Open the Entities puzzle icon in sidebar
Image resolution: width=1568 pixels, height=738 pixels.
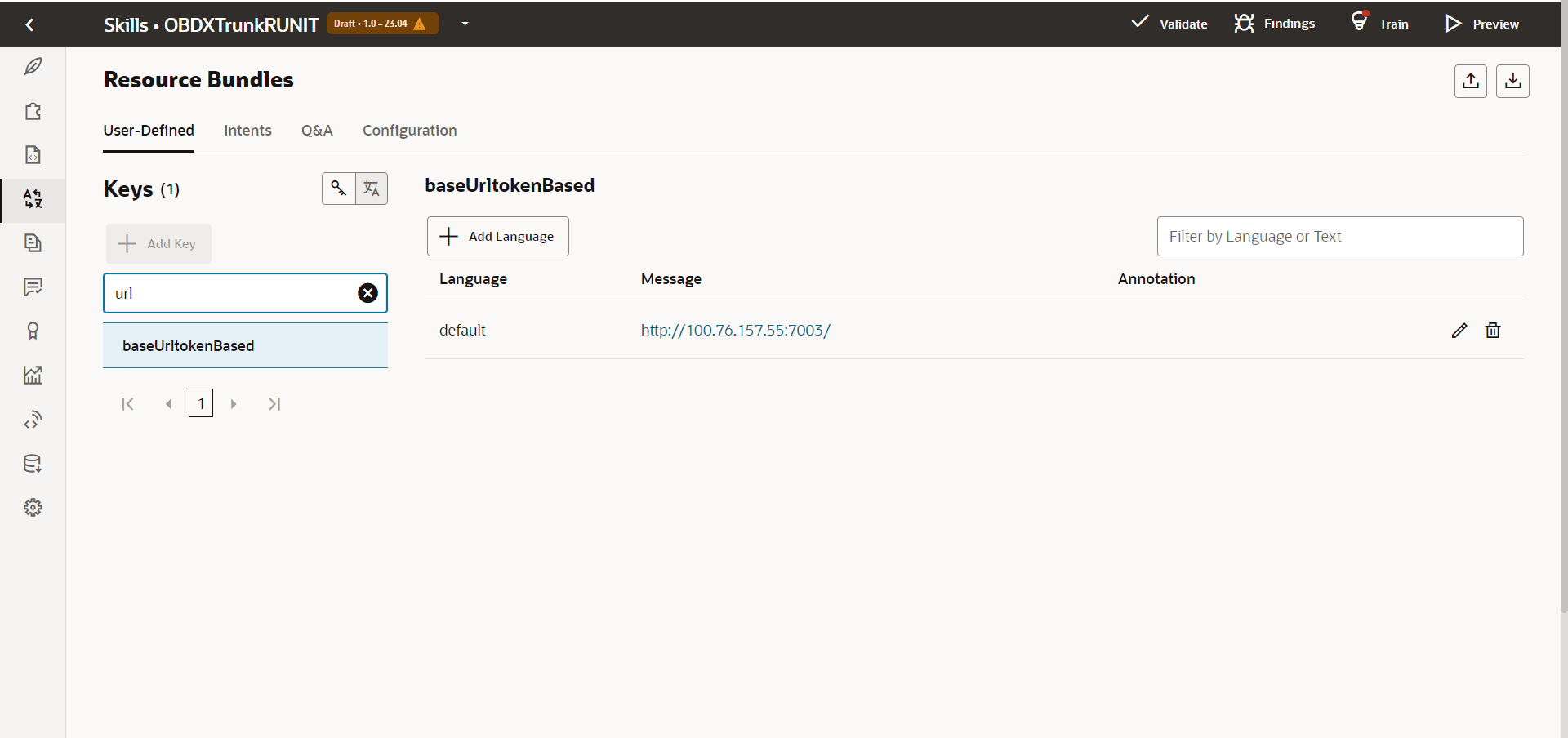33,111
